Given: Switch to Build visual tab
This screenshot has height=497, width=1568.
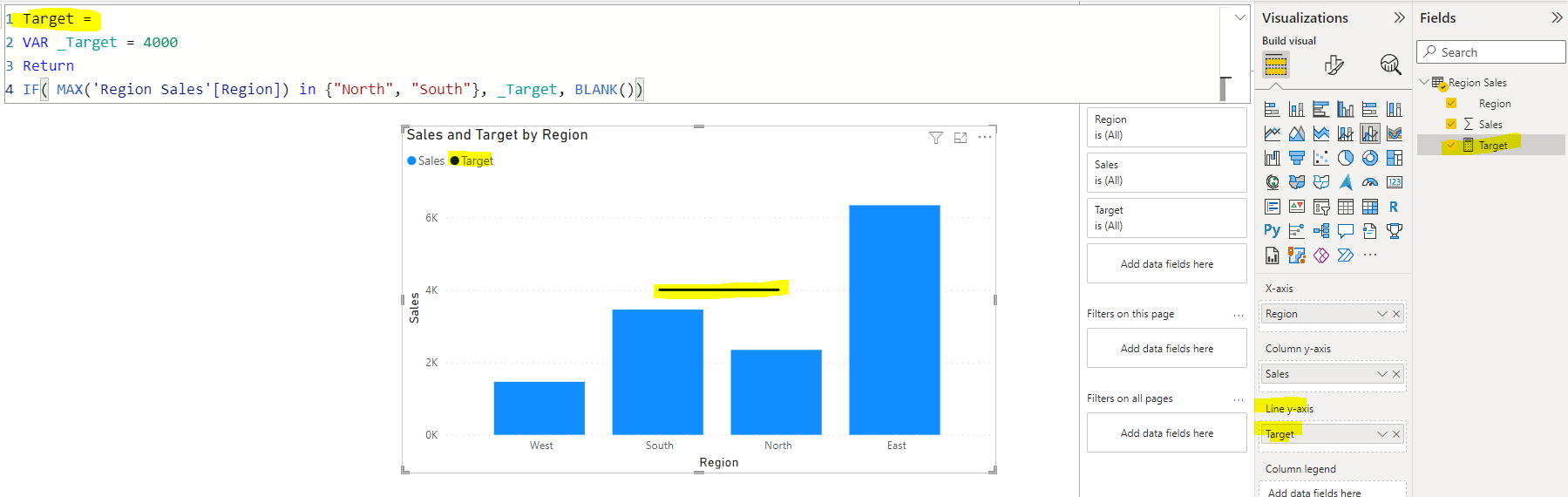Looking at the screenshot, I should (x=1276, y=65).
